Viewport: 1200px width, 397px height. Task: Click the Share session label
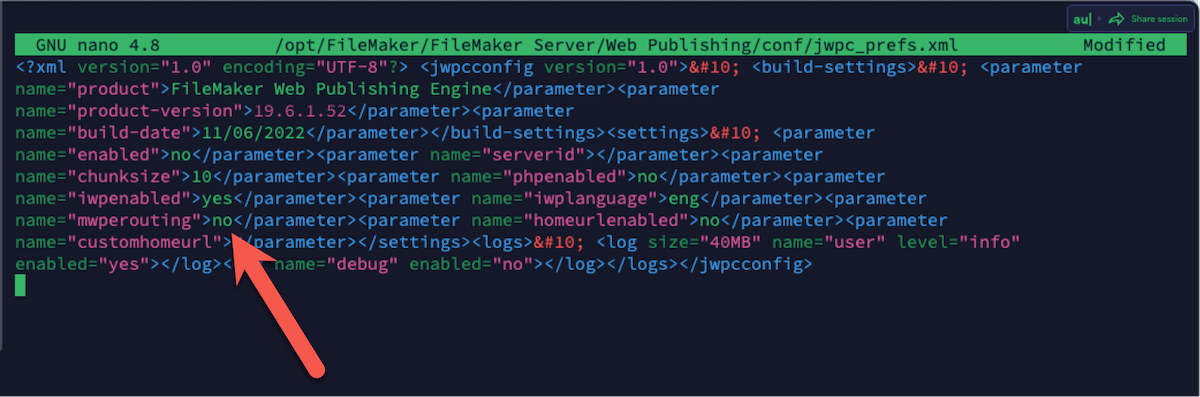click(x=1160, y=19)
